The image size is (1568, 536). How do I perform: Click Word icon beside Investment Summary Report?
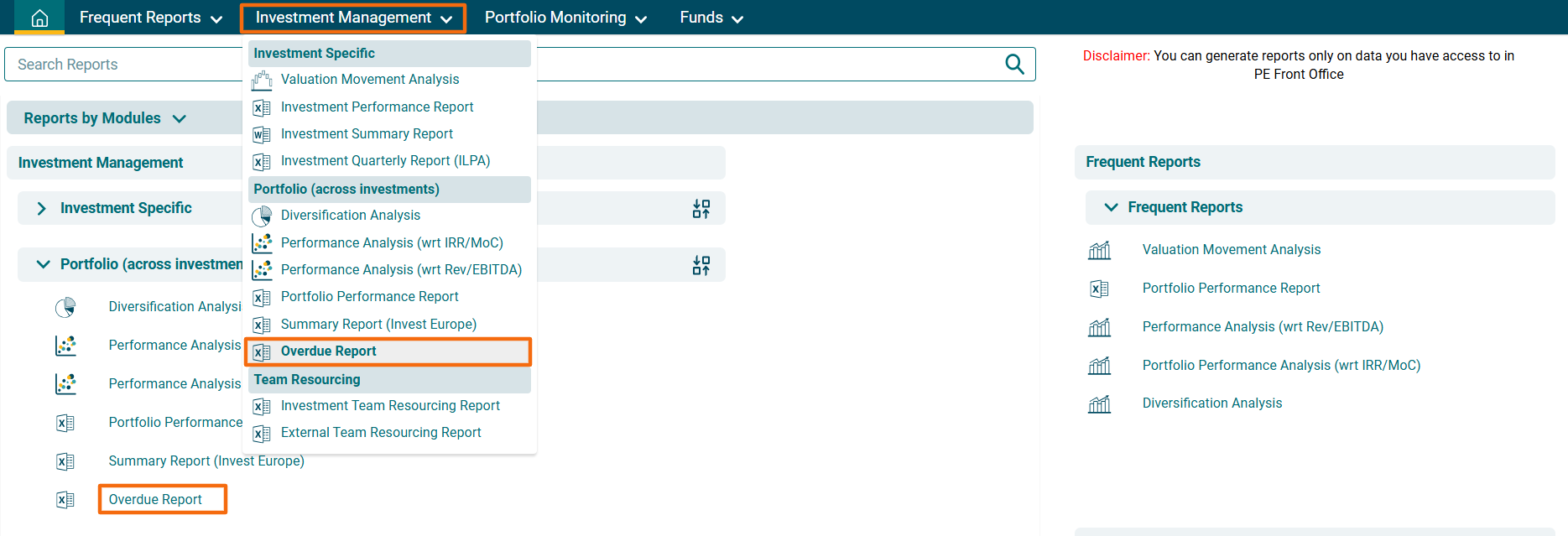(262, 134)
